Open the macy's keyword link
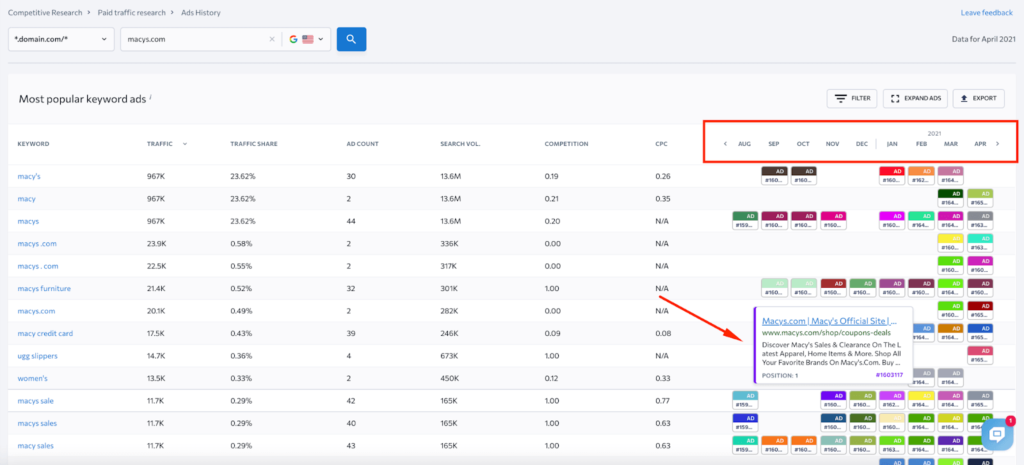Image resolution: width=1024 pixels, height=465 pixels. pyautogui.click(x=29, y=176)
